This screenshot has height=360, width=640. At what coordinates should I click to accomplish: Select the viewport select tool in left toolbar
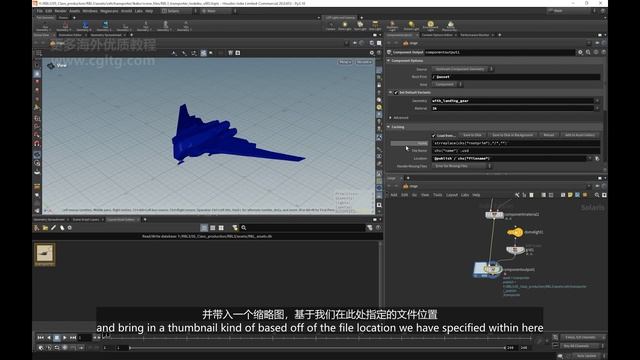click(37, 74)
